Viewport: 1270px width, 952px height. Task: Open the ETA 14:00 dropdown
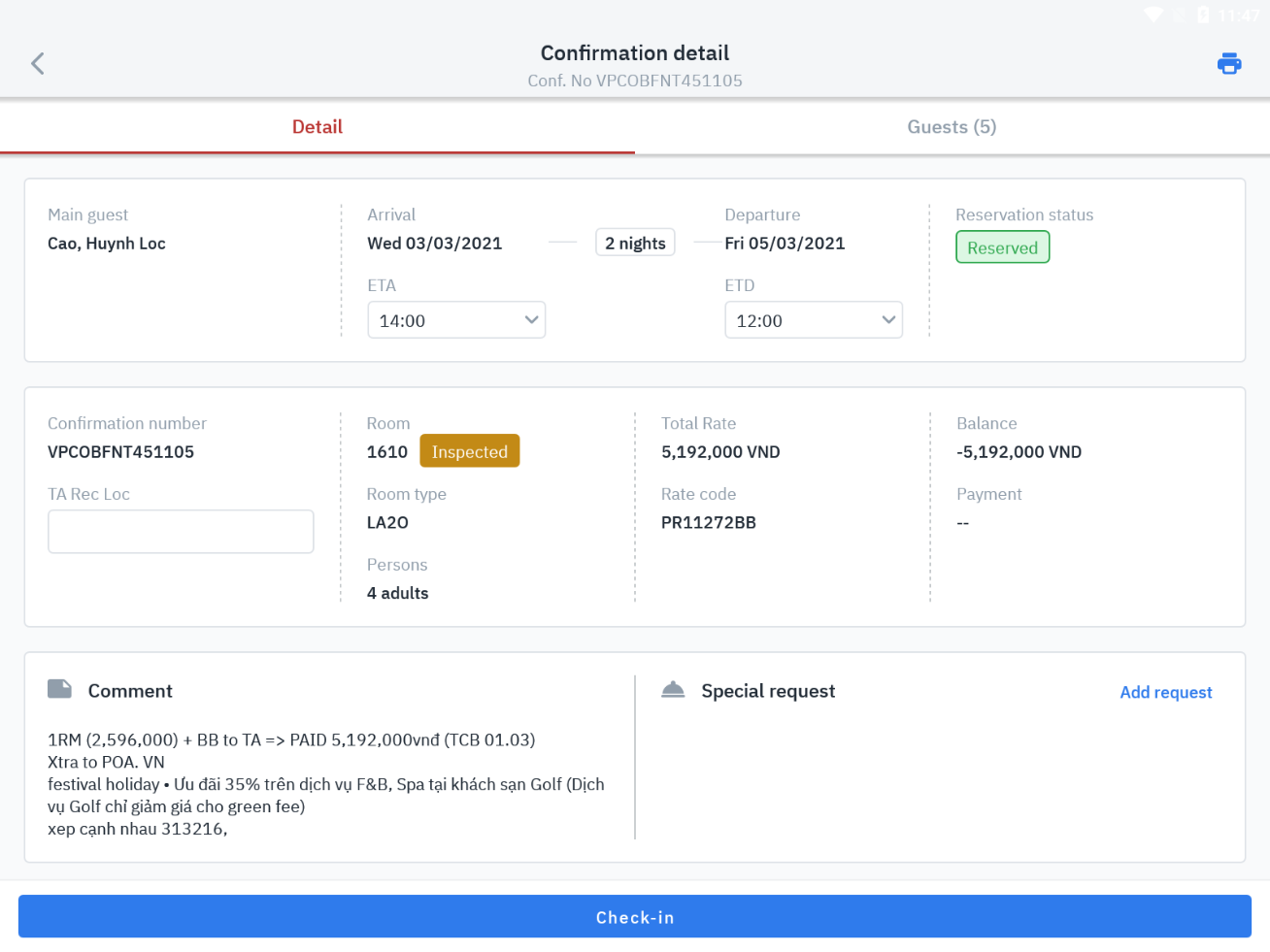pos(456,320)
